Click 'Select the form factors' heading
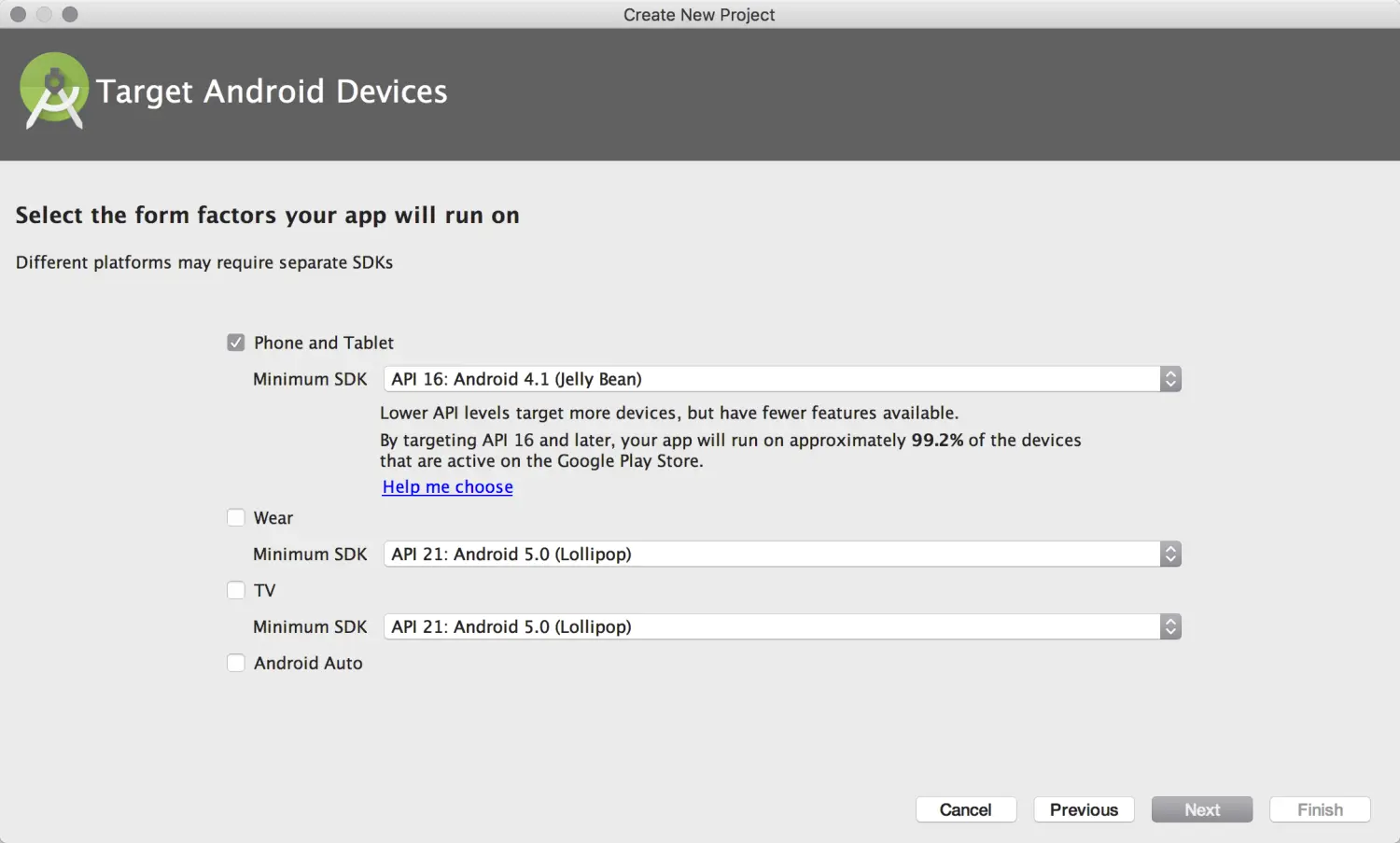1400x843 pixels. click(x=267, y=216)
